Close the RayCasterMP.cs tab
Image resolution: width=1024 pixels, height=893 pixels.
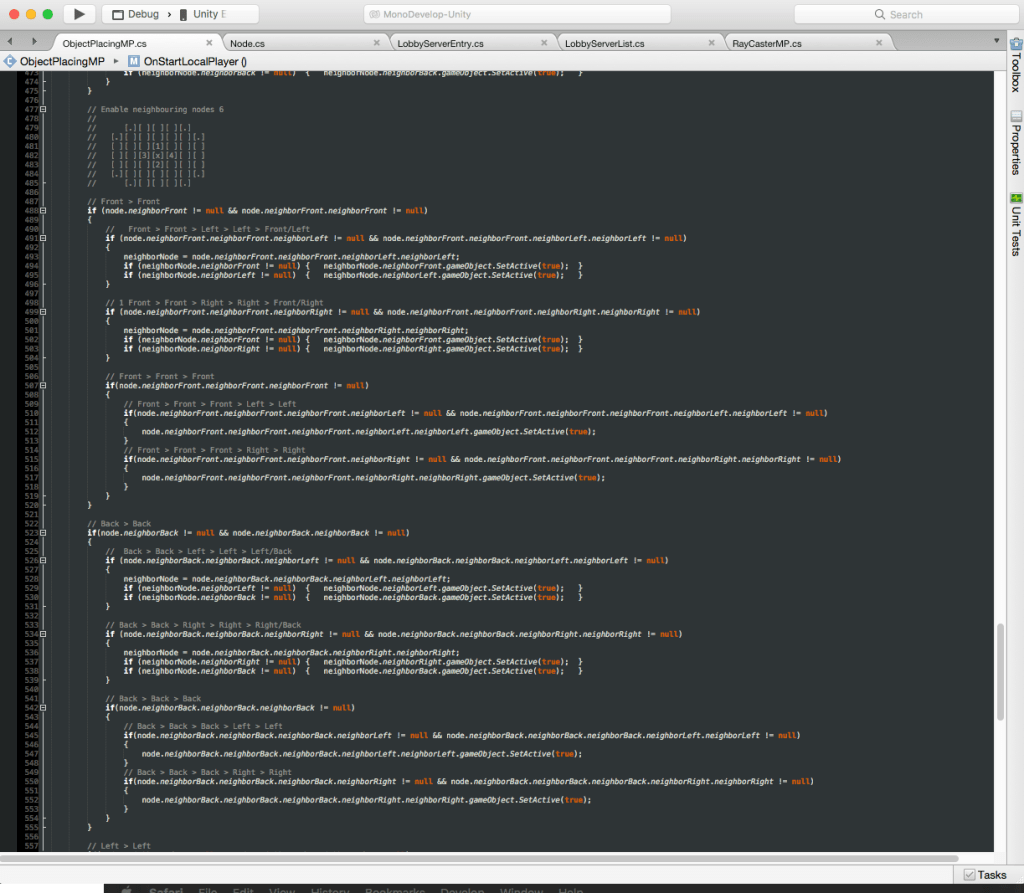pos(878,44)
